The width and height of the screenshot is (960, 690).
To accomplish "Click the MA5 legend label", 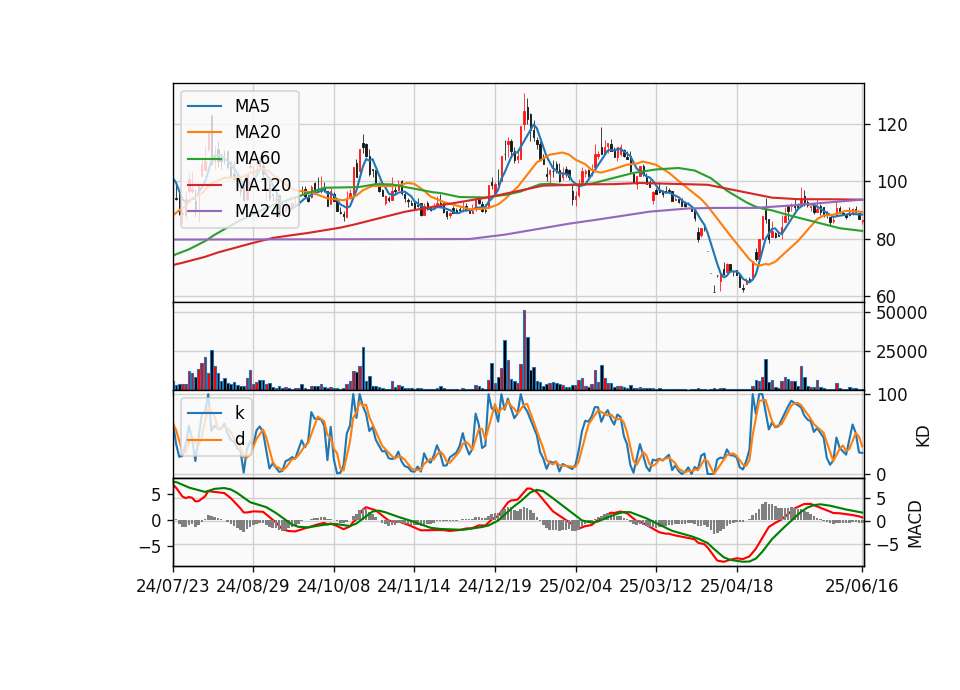I will click(252, 106).
